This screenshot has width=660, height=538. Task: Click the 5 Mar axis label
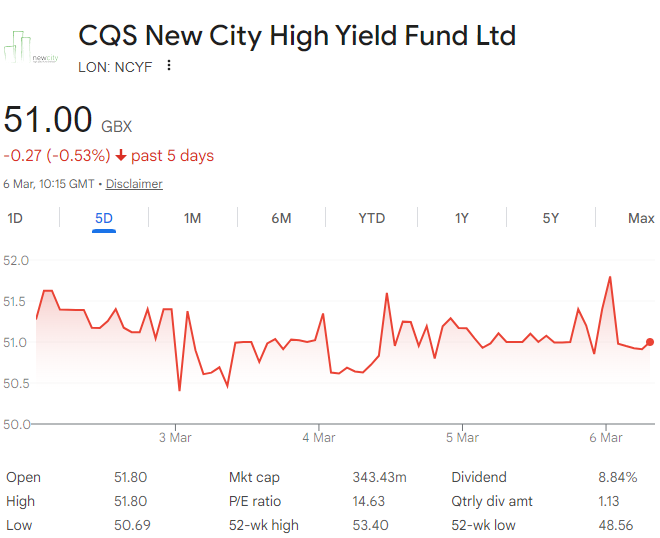tap(462, 438)
